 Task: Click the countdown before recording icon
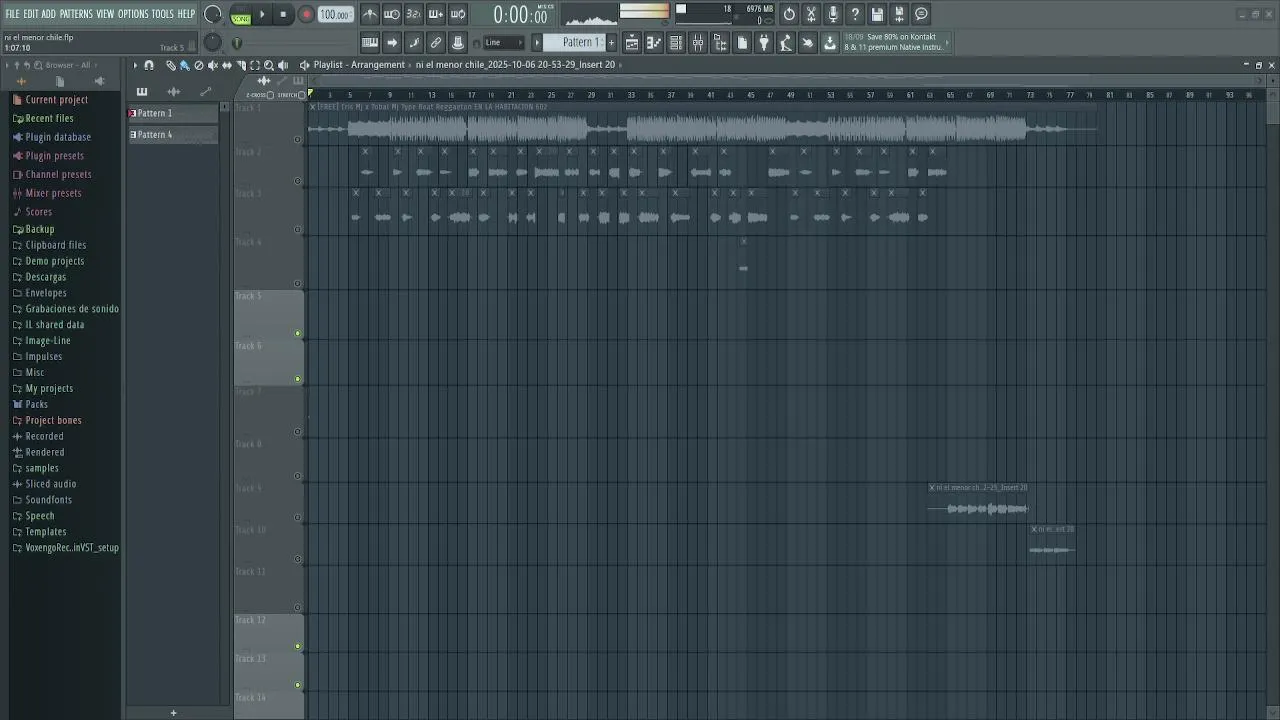pyautogui.click(x=414, y=14)
